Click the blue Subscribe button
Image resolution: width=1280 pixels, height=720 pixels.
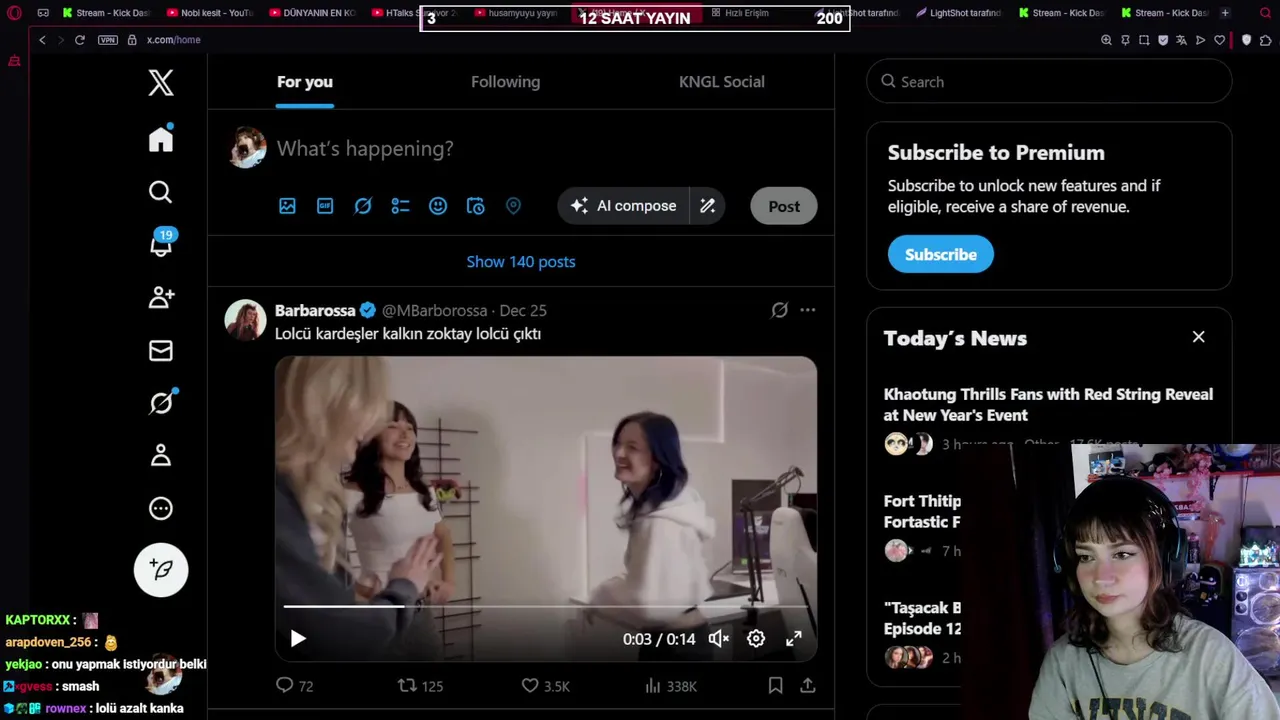coord(941,254)
